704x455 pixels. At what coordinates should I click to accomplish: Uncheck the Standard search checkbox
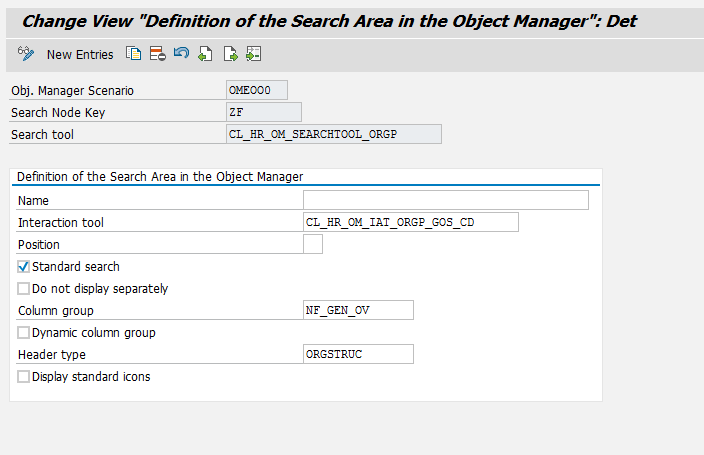(24, 267)
